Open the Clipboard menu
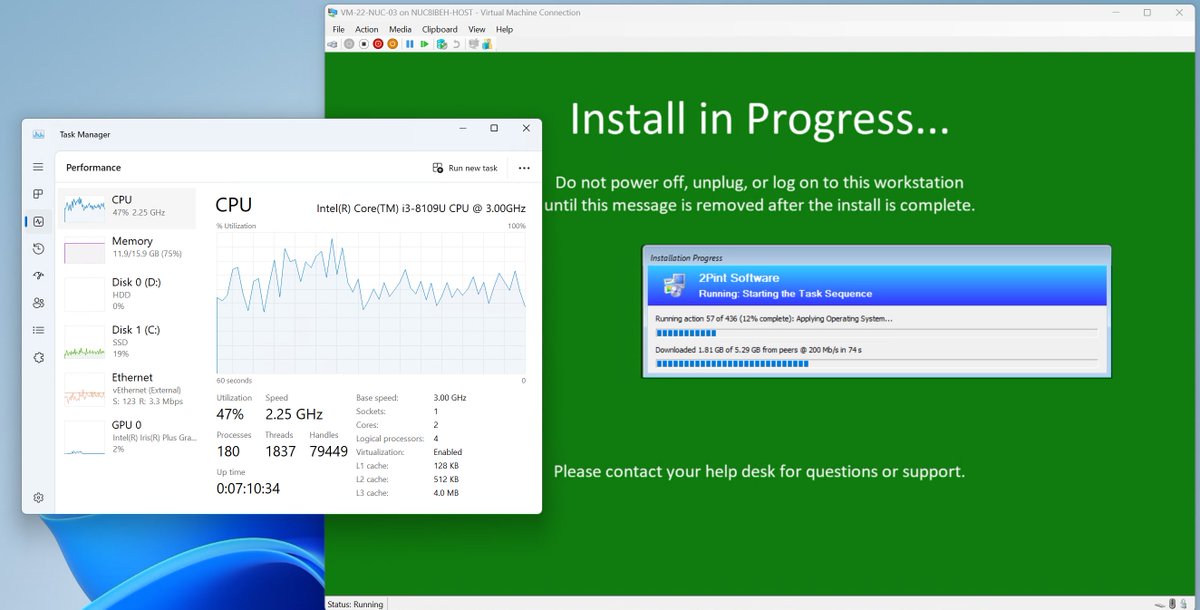Screen dimensions: 1200x610 click(x=439, y=29)
